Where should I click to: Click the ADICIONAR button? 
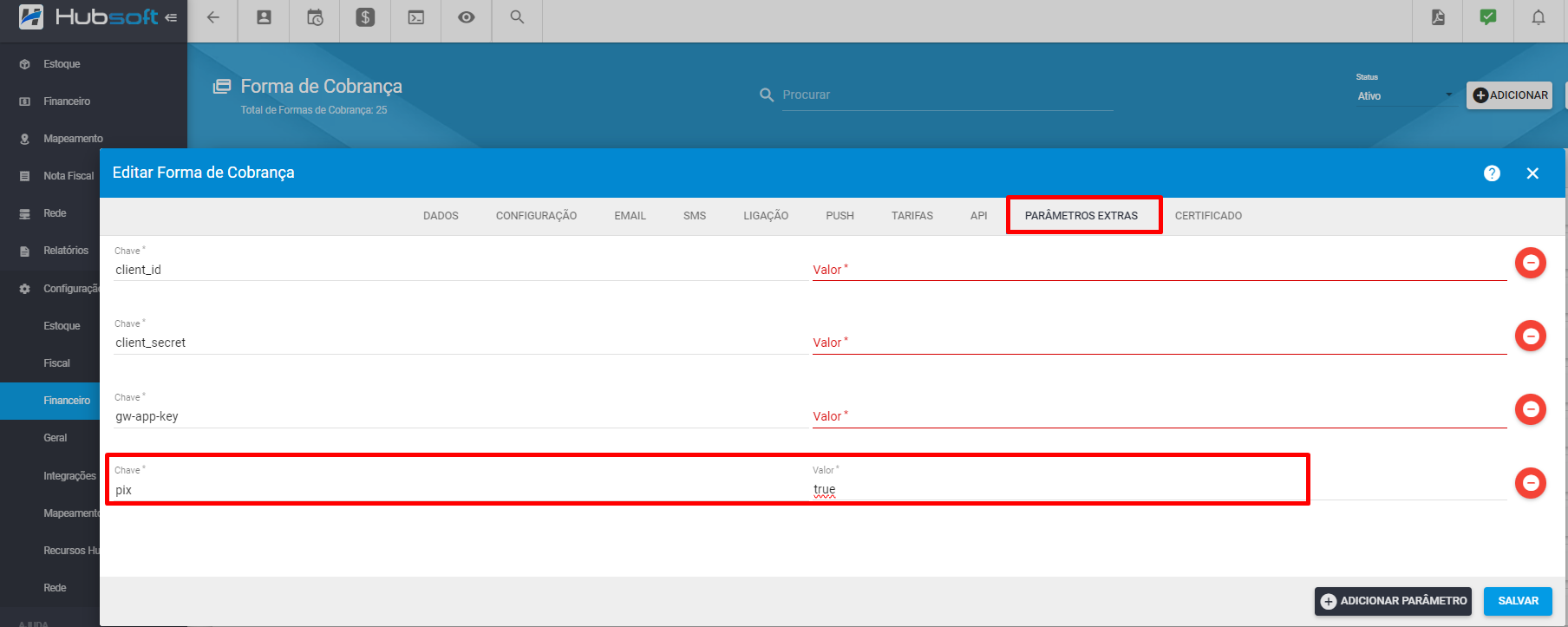(1509, 95)
